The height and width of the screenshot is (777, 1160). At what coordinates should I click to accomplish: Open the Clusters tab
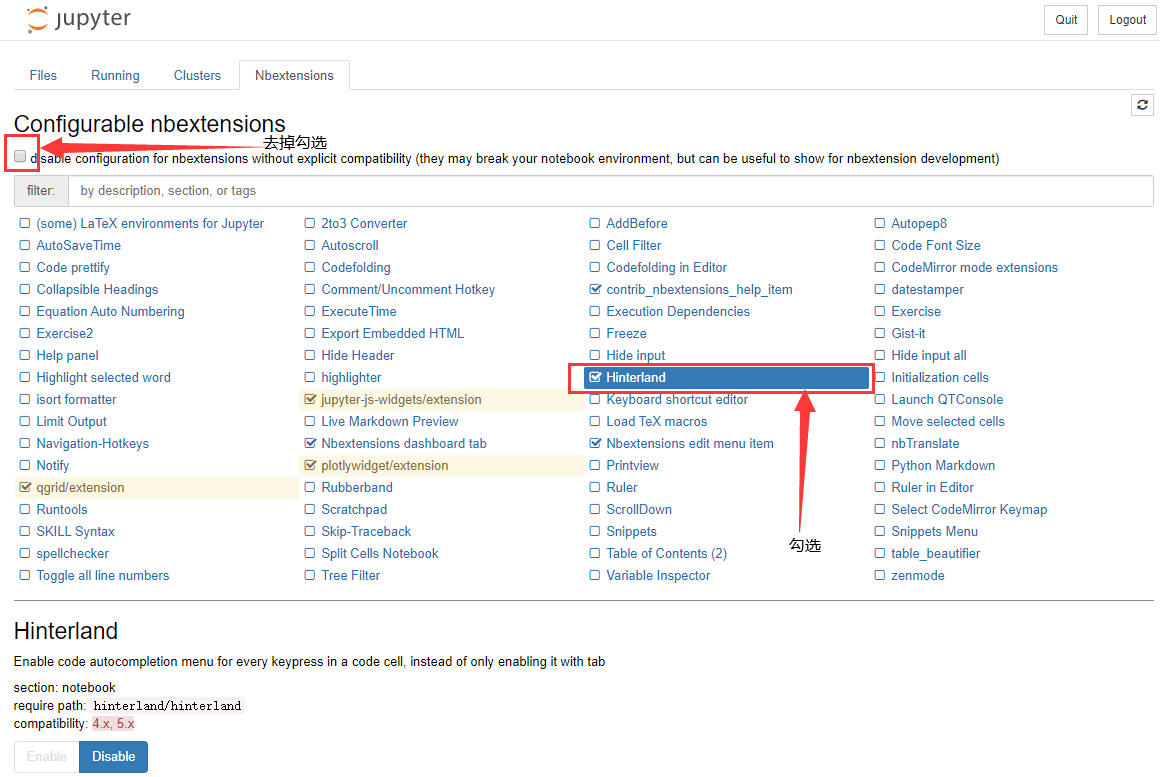[197, 75]
